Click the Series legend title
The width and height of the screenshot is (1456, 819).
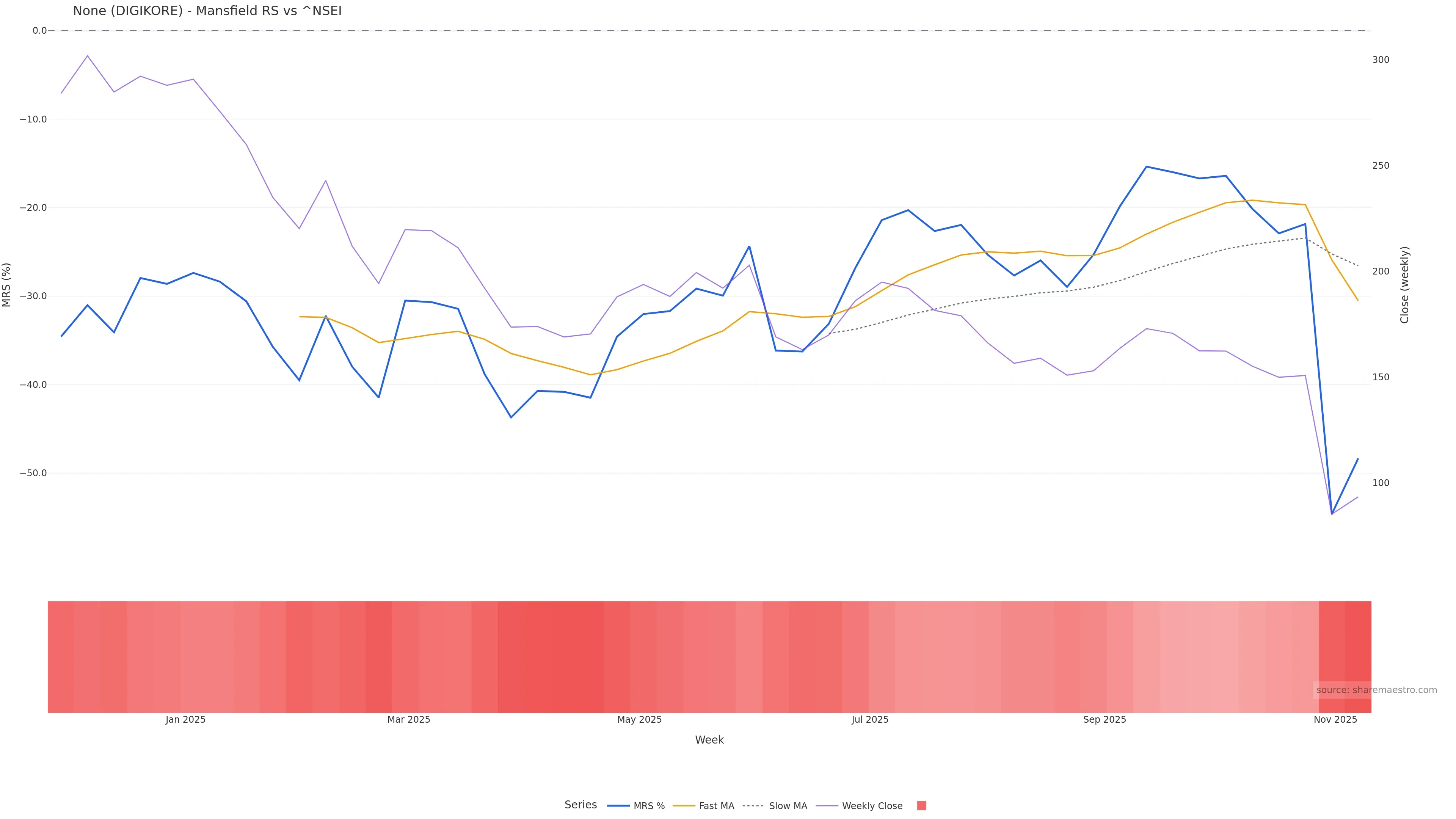(581, 805)
